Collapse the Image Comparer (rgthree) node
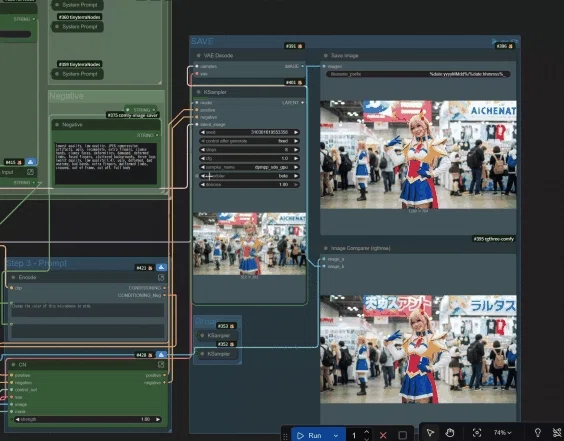Screen dimensions: 564x441 (x=326, y=248)
